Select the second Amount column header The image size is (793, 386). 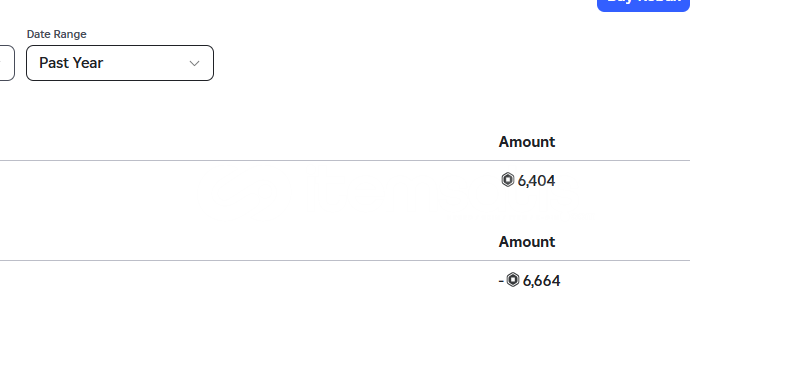pyautogui.click(x=526, y=242)
